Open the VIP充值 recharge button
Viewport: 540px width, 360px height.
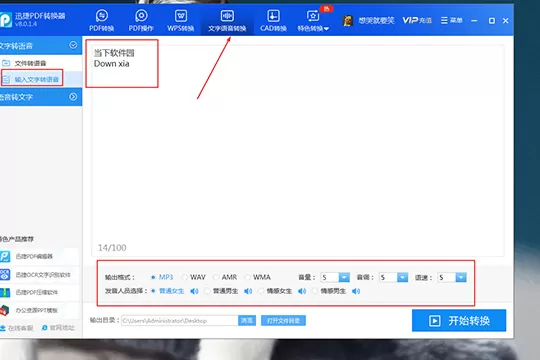pyautogui.click(x=417, y=20)
